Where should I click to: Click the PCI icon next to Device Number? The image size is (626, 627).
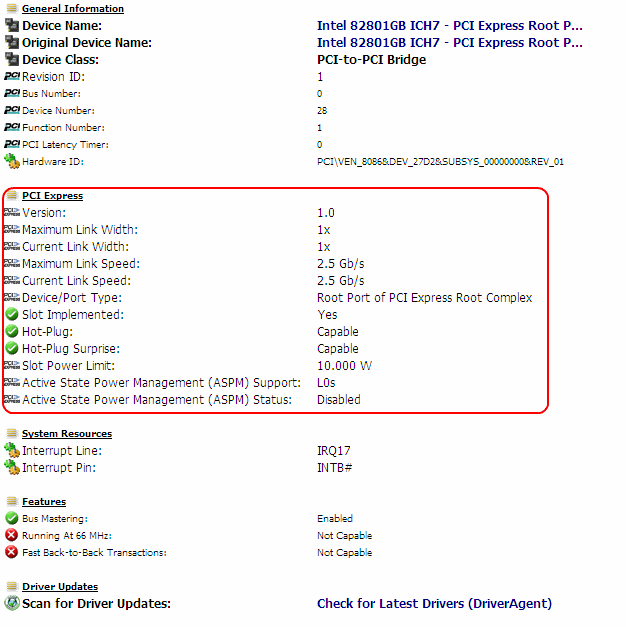coord(12,110)
